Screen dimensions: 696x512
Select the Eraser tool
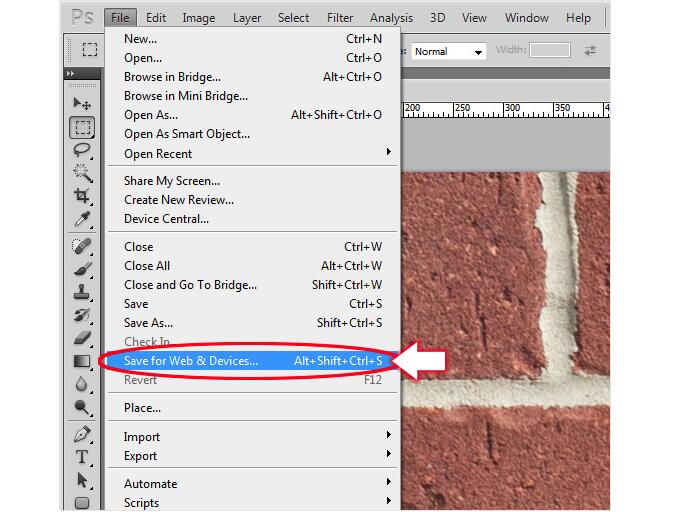(82, 338)
